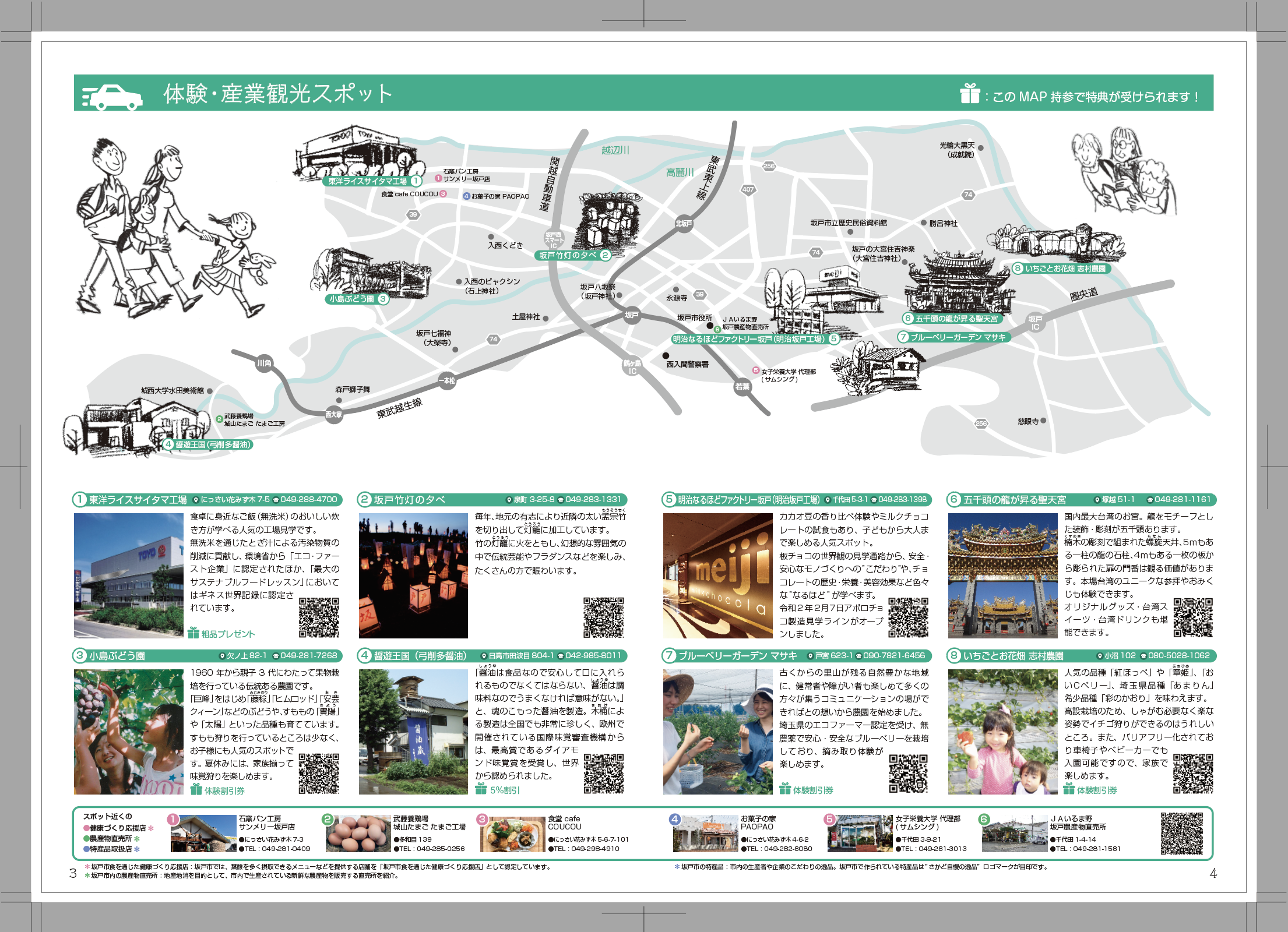This screenshot has width=1288, height=932.
Task: Open the grape picking photo for 小島ぶどう園
Action: (128, 732)
